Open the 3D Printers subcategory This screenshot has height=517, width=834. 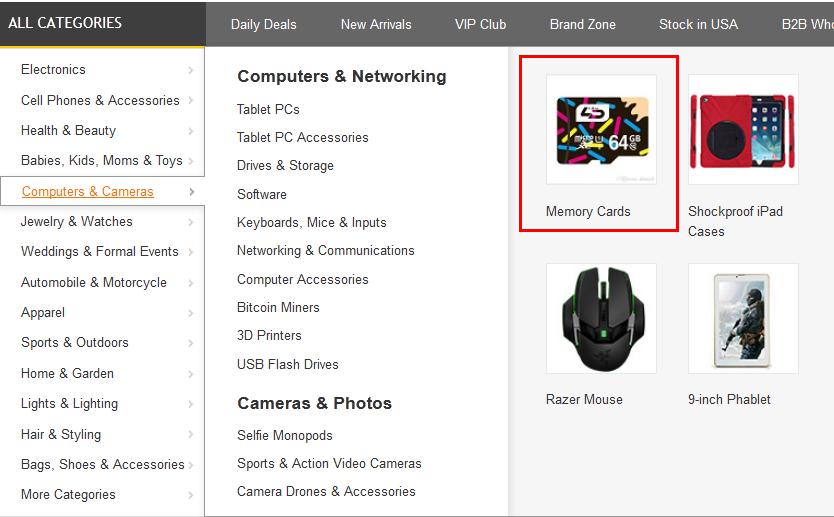269,335
